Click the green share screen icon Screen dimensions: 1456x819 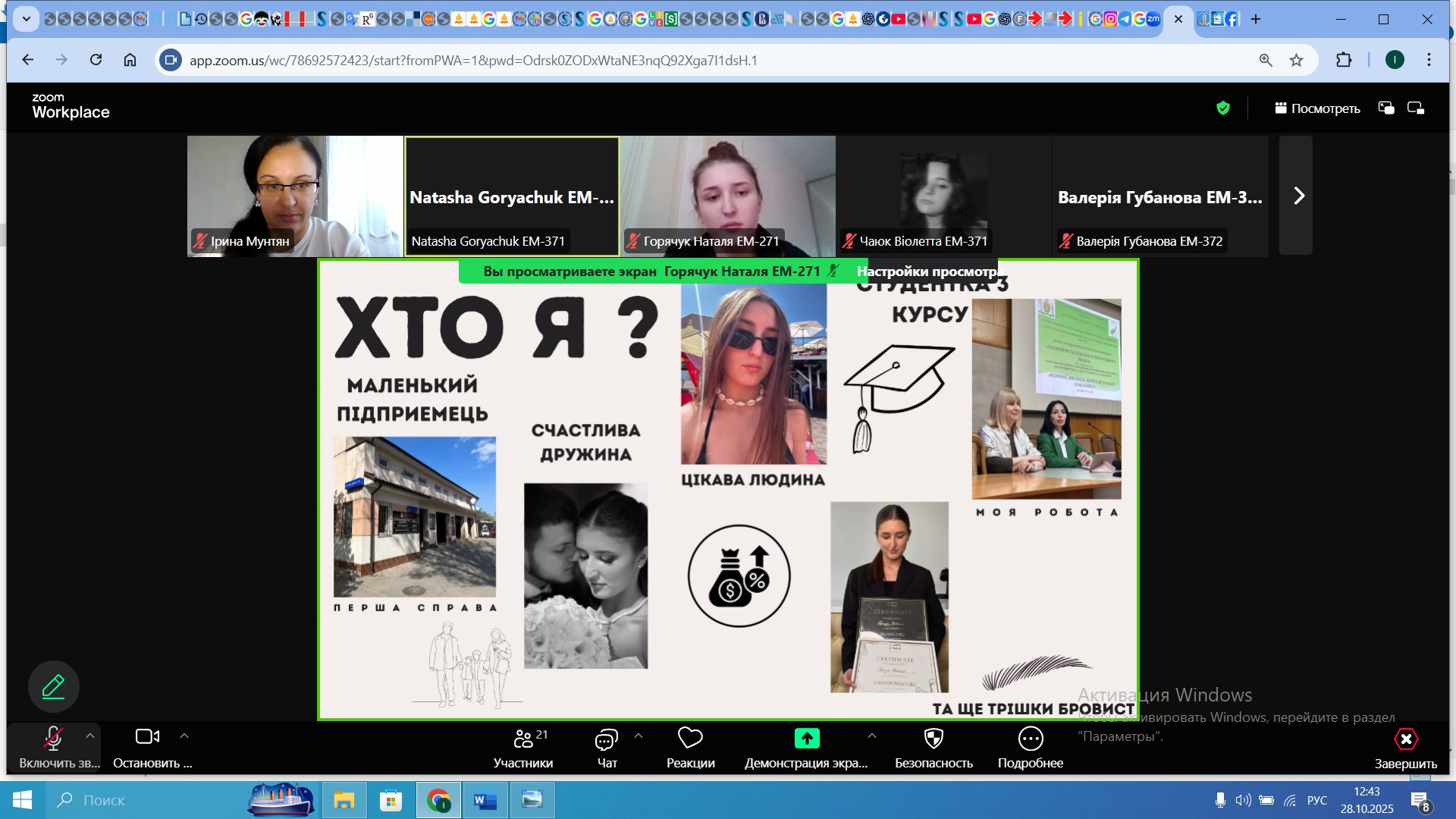pos(807,738)
